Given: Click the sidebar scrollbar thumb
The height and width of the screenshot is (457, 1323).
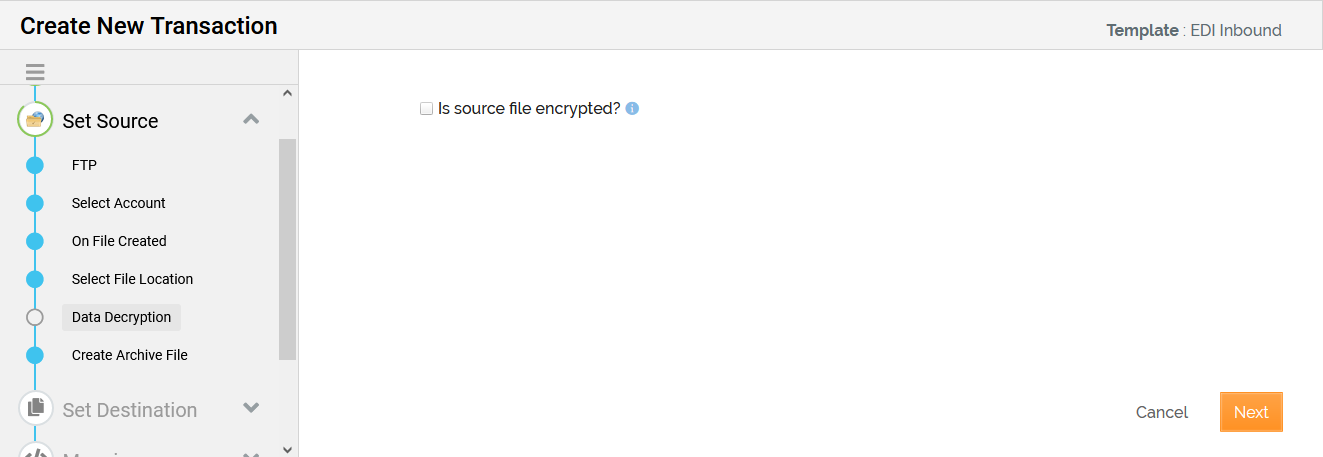Looking at the screenshot, I should [x=288, y=248].
